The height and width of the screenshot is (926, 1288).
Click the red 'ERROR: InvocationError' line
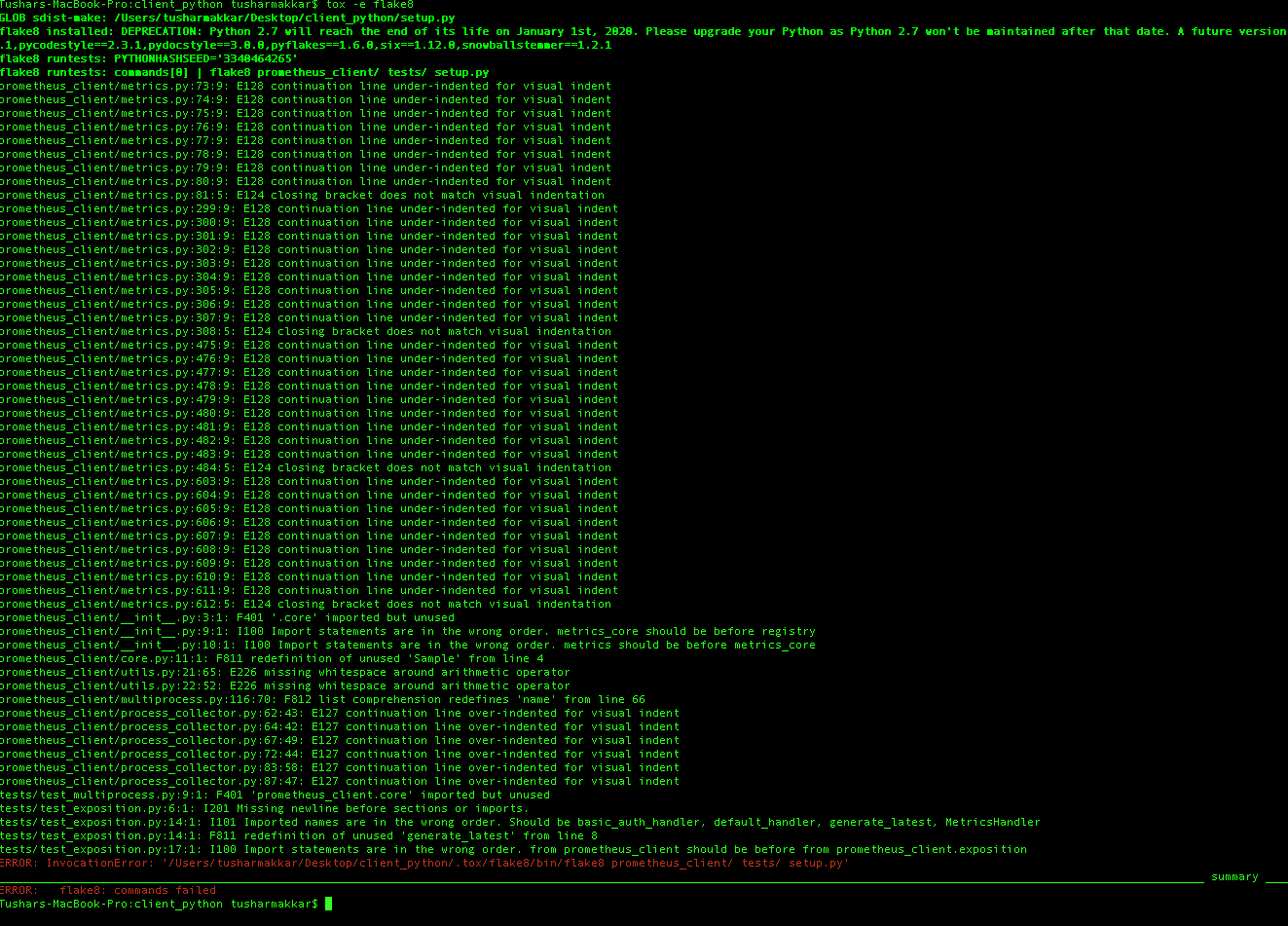[x=424, y=864]
